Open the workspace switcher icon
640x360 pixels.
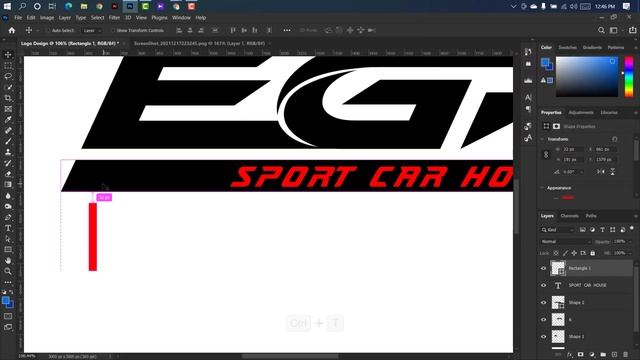coord(613,30)
